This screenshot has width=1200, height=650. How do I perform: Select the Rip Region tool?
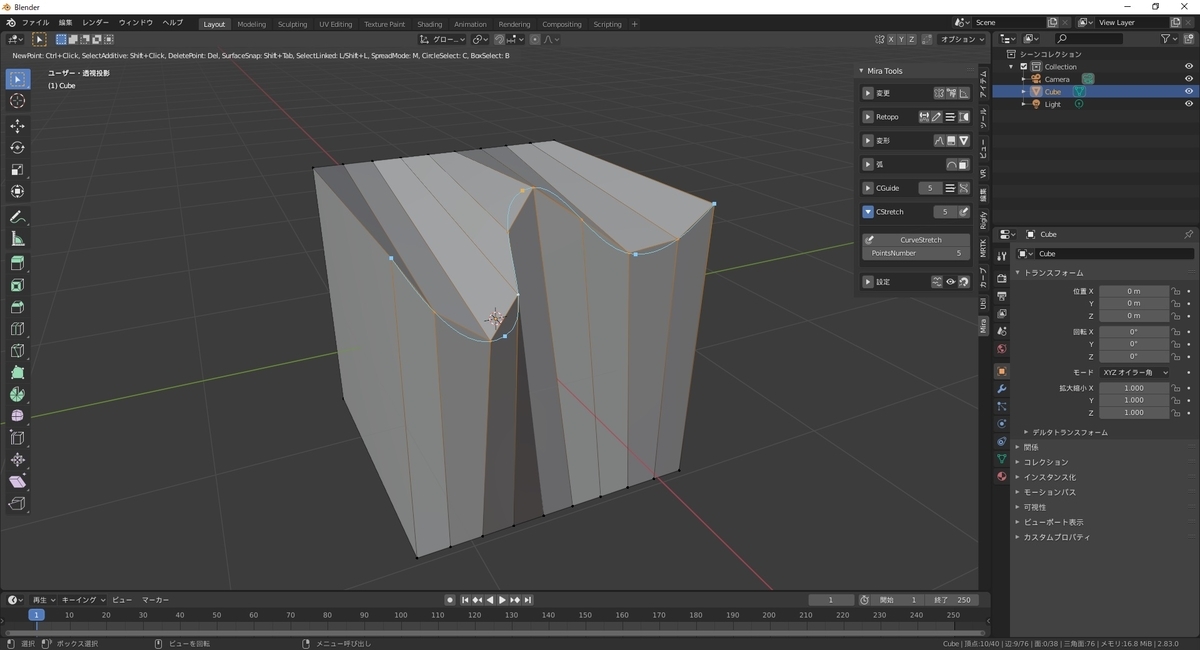pos(17,504)
